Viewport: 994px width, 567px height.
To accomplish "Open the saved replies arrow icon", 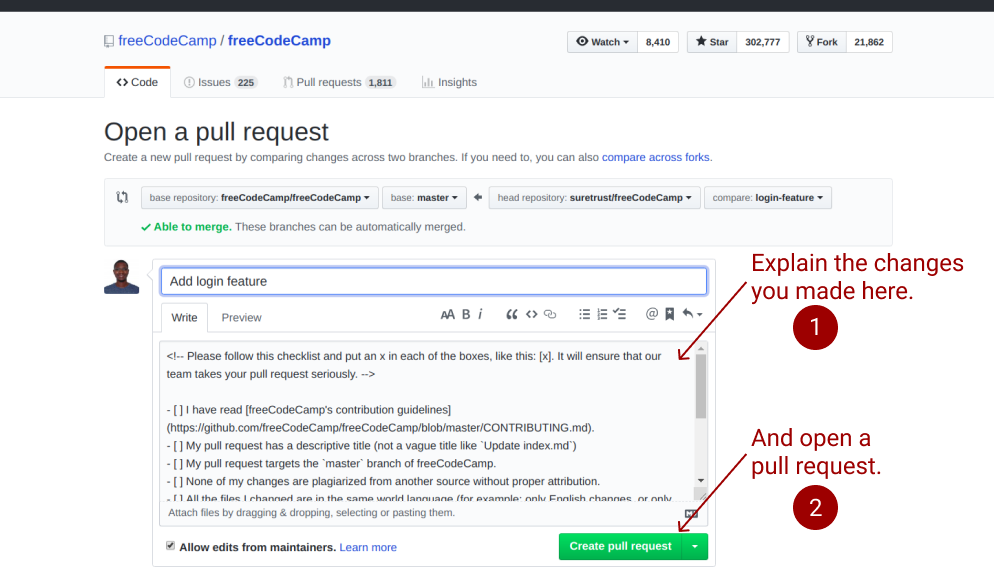I will (692, 314).
